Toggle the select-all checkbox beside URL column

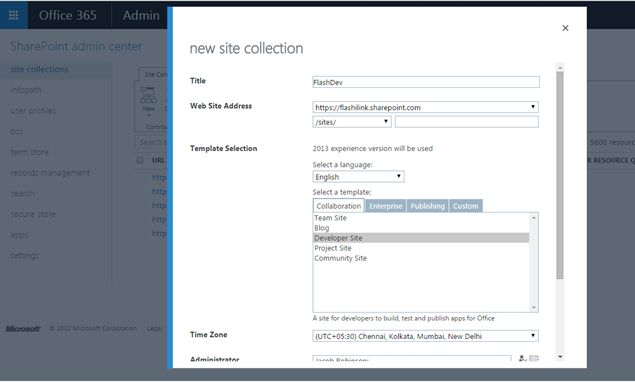coord(140,160)
